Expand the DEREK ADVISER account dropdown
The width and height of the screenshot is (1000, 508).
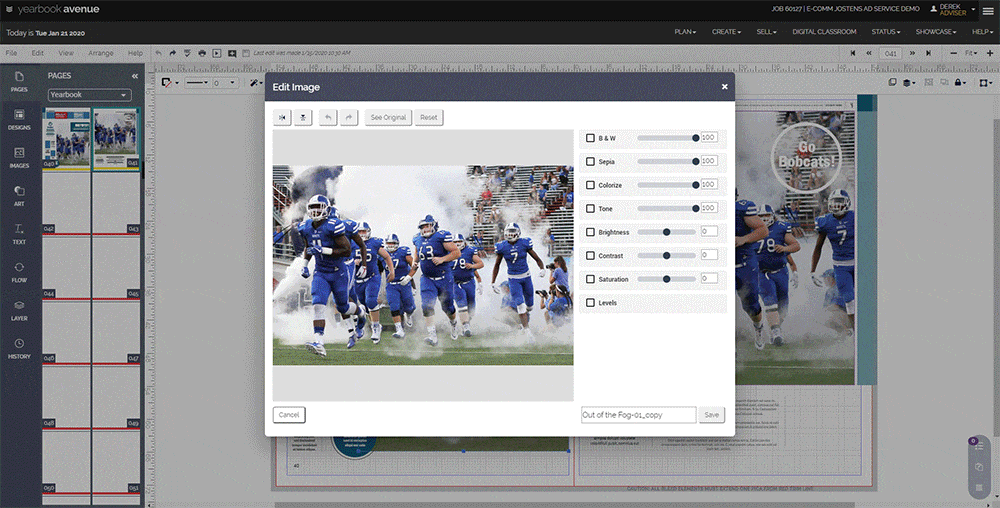tap(953, 10)
